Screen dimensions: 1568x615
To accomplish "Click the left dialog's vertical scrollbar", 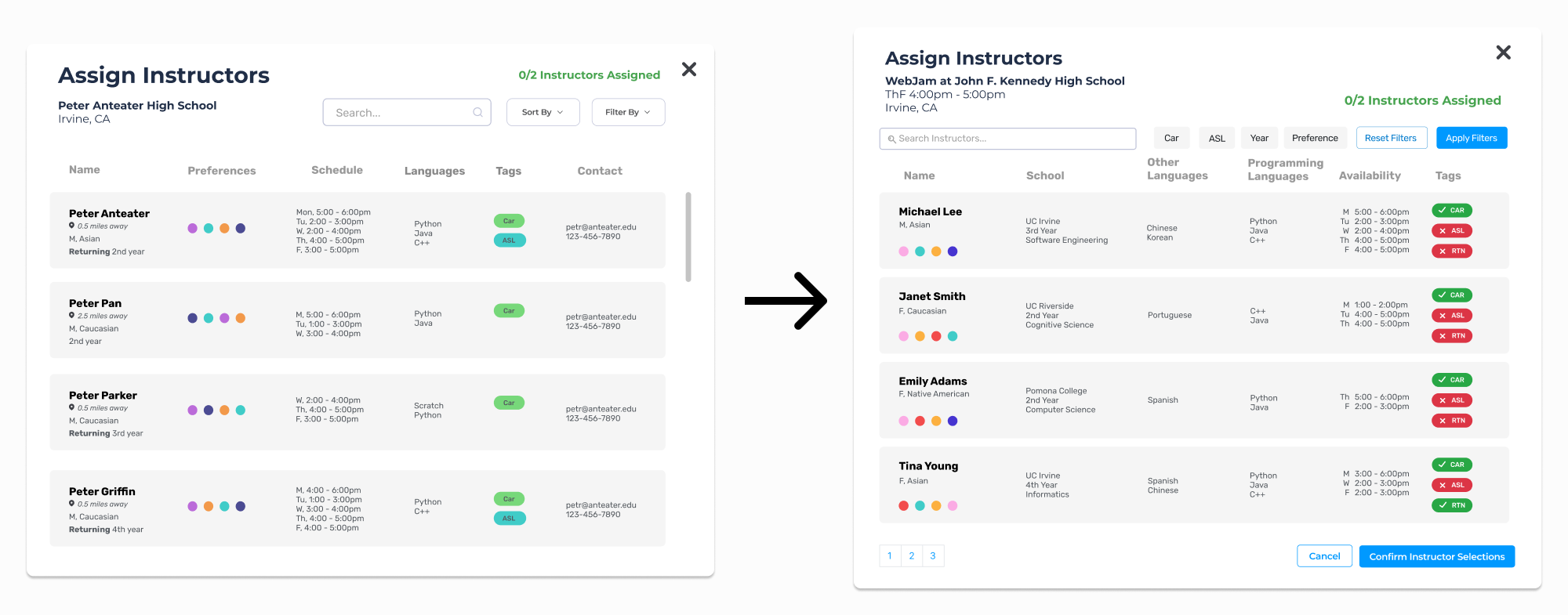I will (x=688, y=237).
